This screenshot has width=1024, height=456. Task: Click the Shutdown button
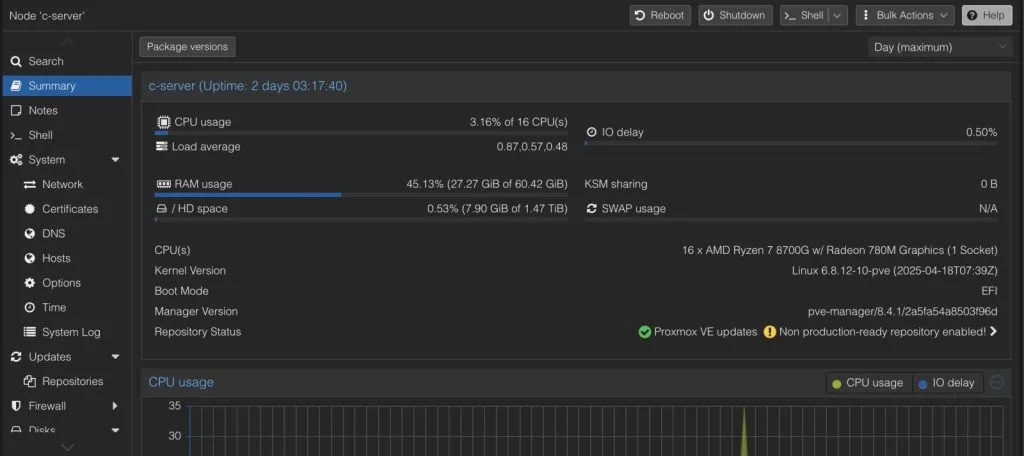click(735, 16)
